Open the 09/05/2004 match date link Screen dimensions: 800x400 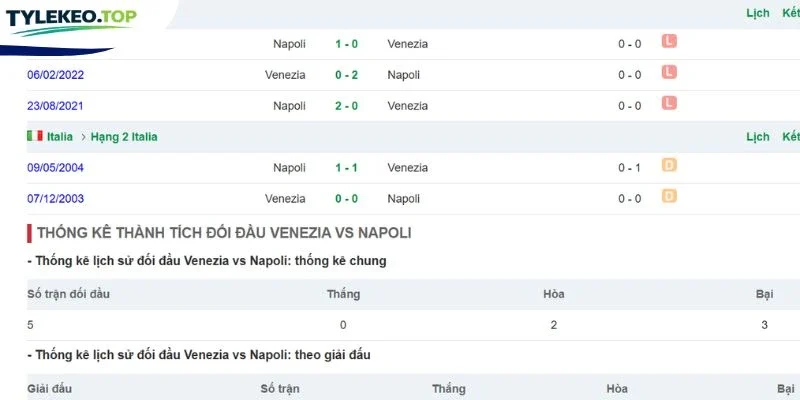(56, 168)
